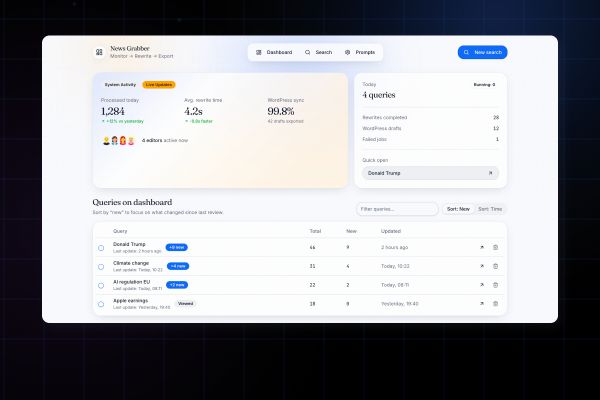600x400 pixels.
Task: Open the Donald Trump query via arrow icon
Action: point(482,247)
